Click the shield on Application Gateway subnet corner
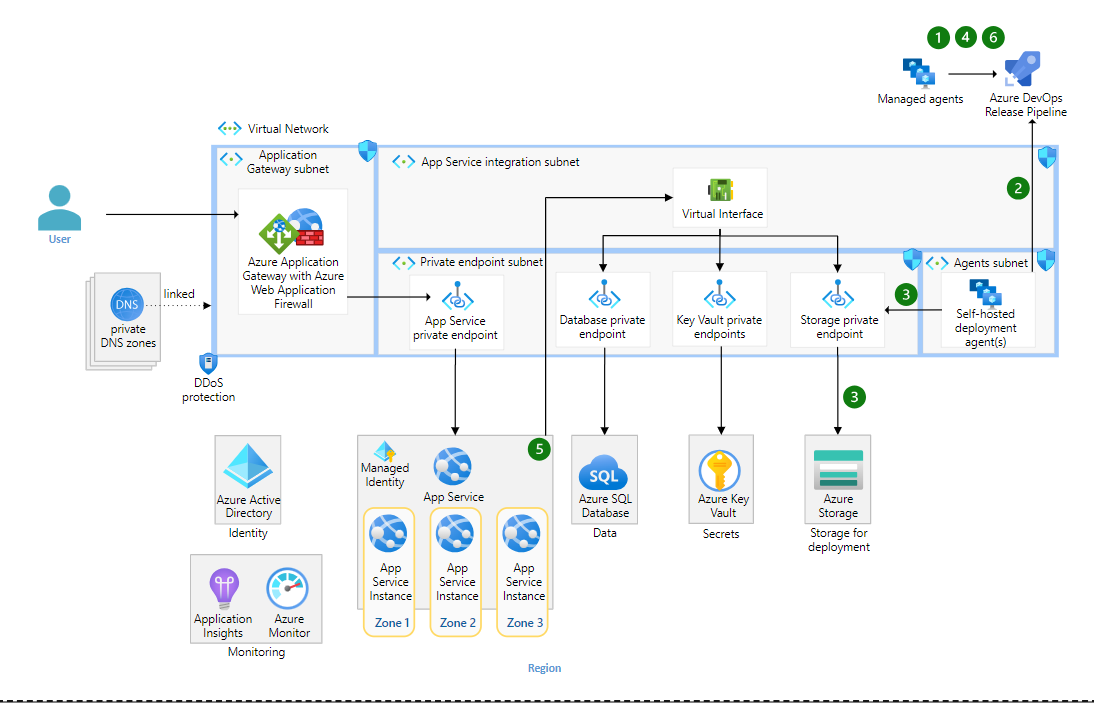 367,151
